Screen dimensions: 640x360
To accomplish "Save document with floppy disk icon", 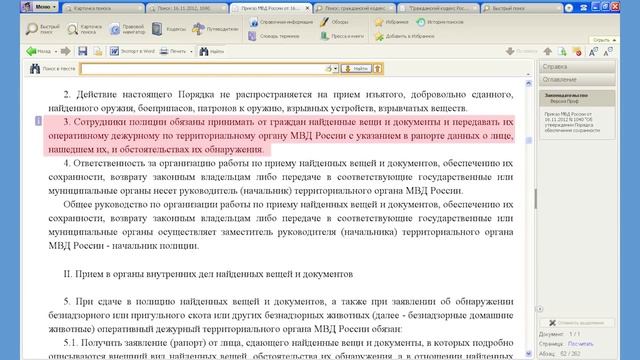I will 83,51.
